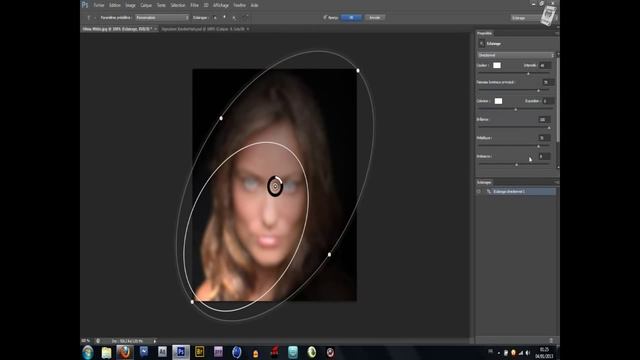Click the status bar document icon
The width and height of the screenshot is (640, 360).
click(x=98, y=341)
